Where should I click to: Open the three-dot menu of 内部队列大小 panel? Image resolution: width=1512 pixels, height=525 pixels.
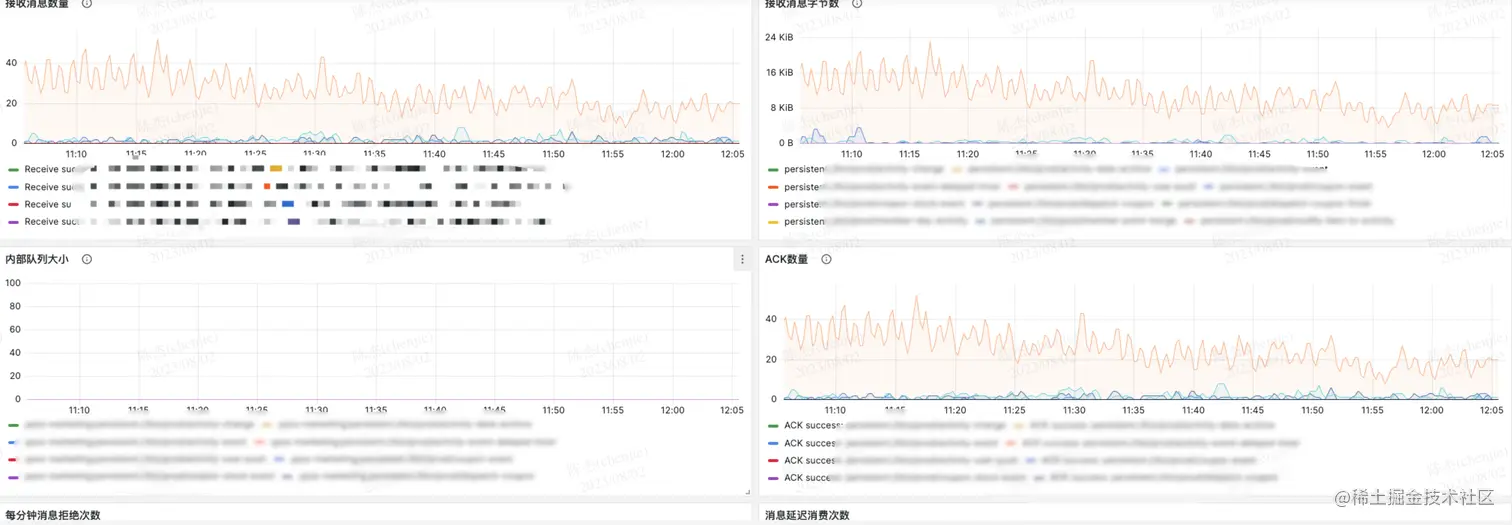(742, 259)
